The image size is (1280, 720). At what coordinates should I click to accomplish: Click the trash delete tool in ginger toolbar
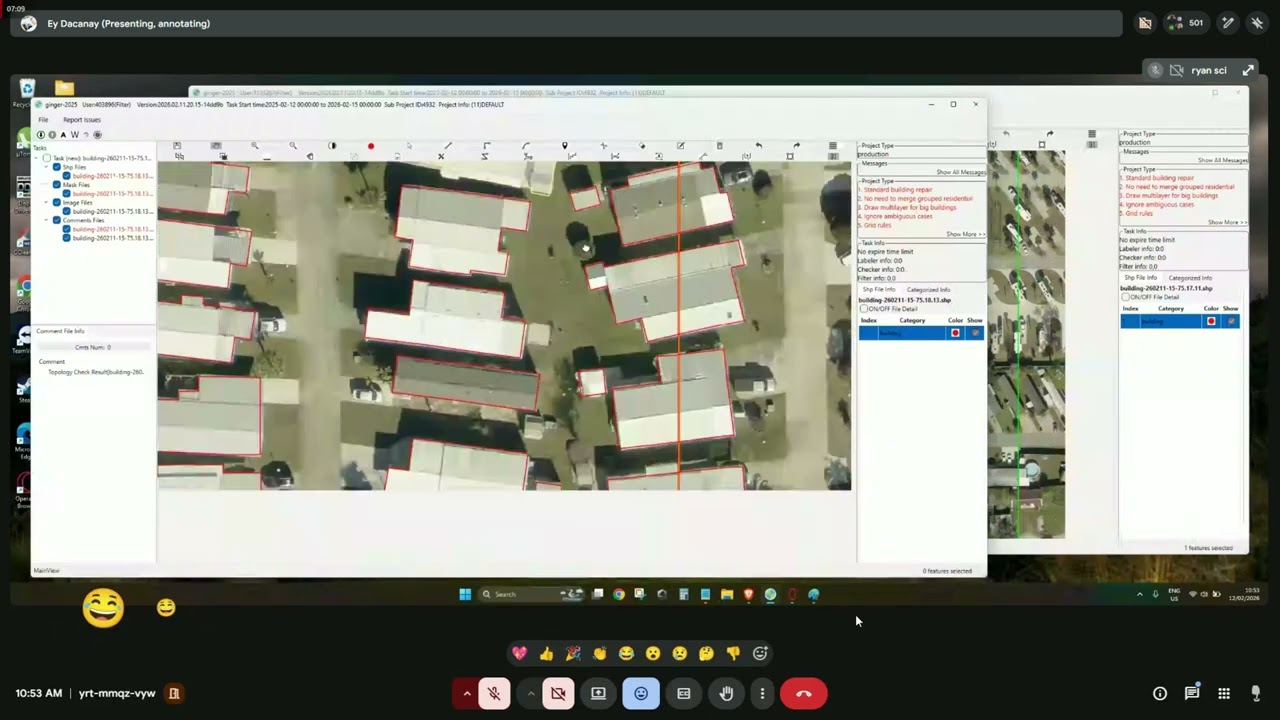tap(719, 146)
